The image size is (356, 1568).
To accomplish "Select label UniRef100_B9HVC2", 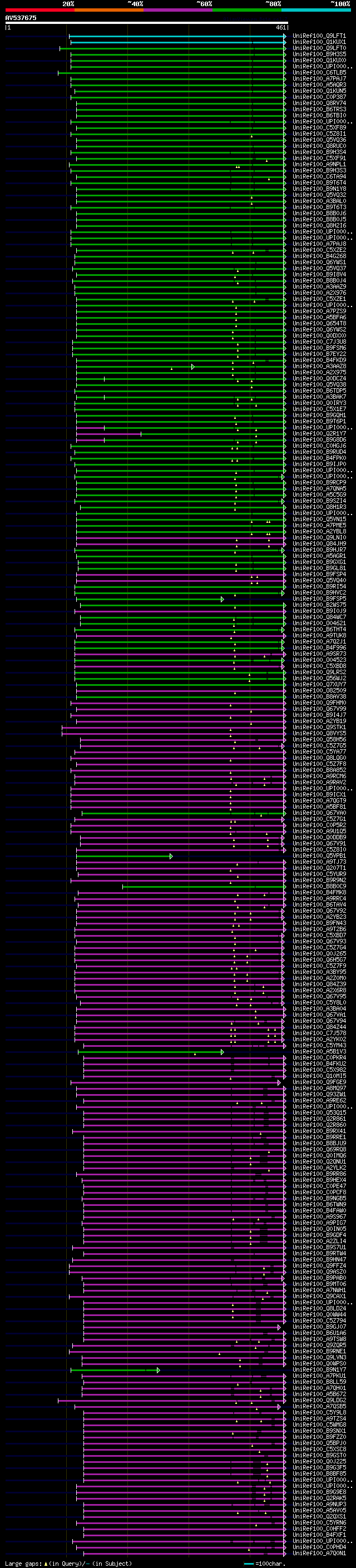I will click(319, 592).
